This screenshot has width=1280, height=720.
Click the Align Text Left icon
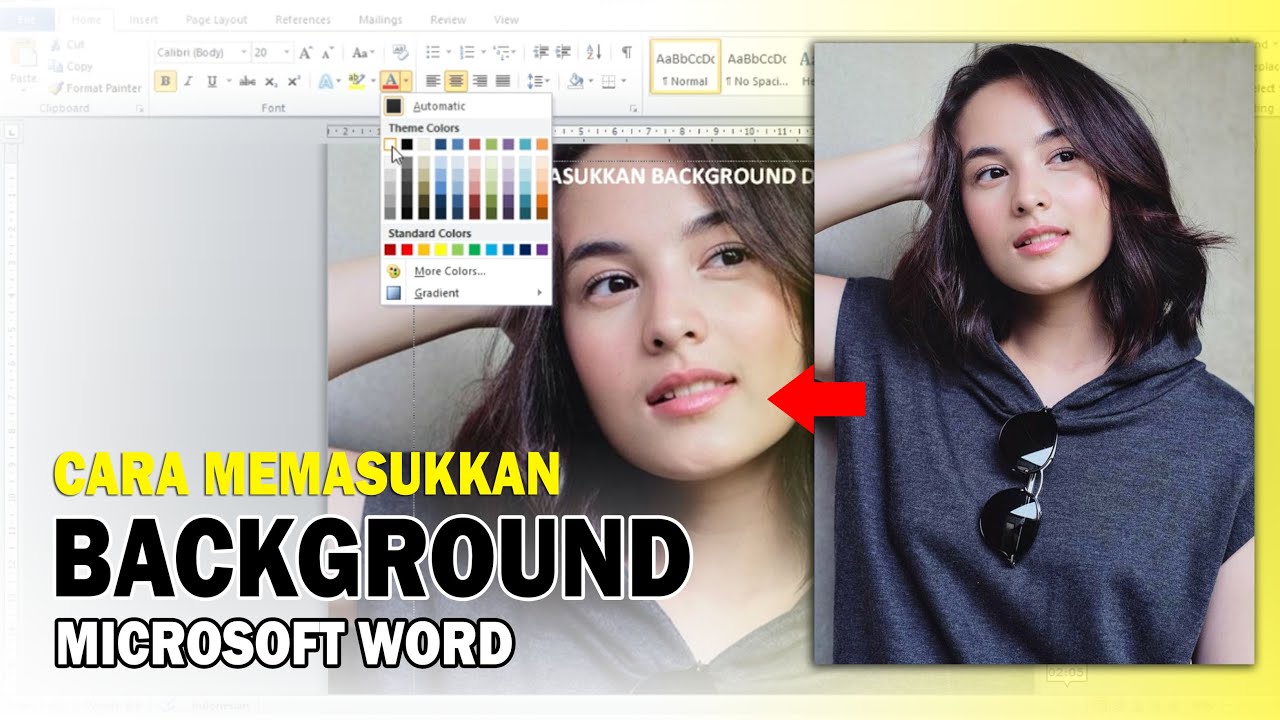coord(433,81)
